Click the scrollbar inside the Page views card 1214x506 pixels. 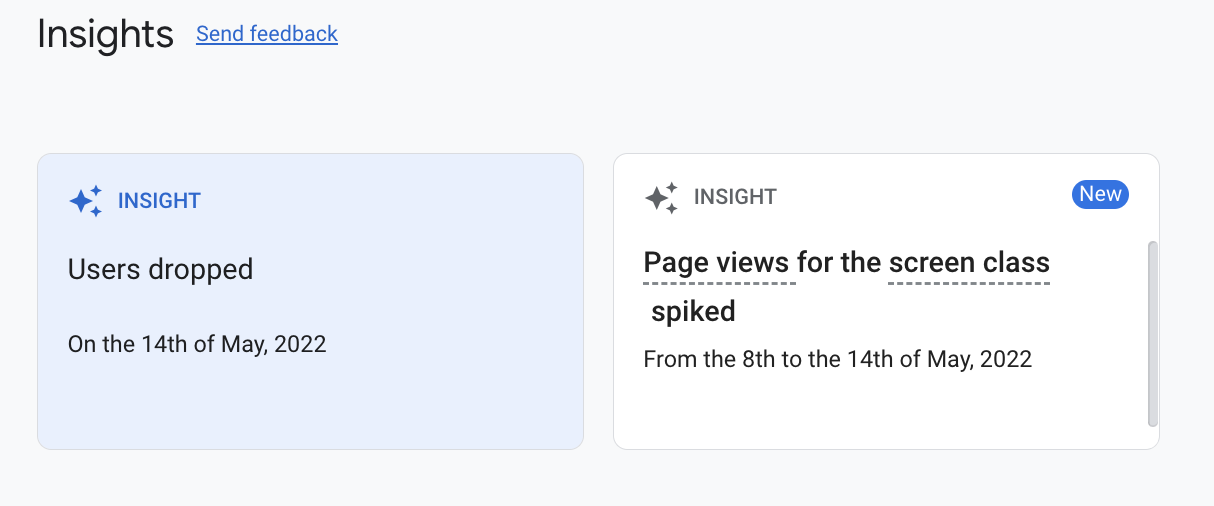click(x=1152, y=334)
